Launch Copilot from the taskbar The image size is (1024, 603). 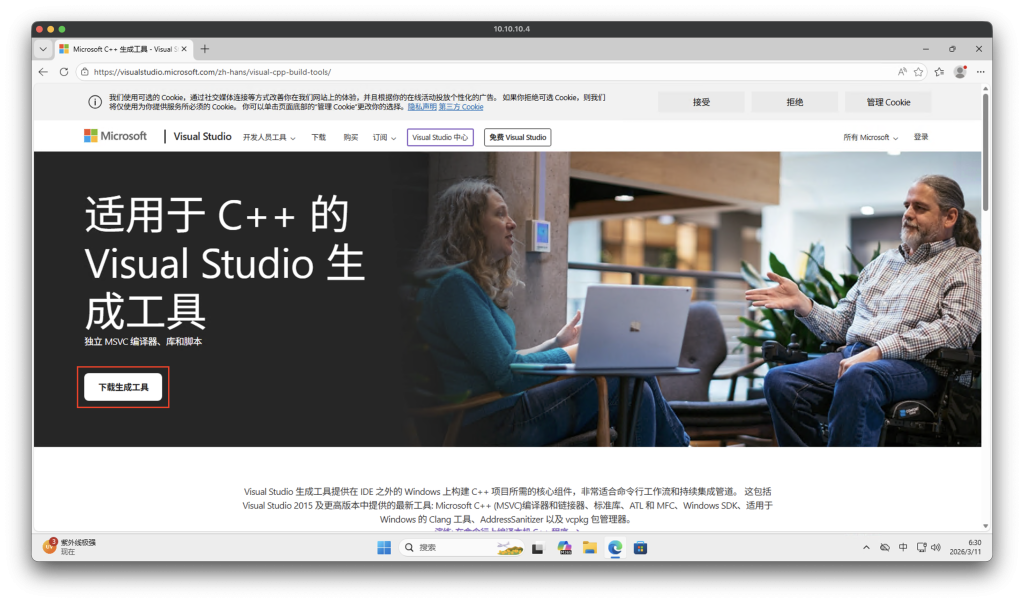pos(563,547)
